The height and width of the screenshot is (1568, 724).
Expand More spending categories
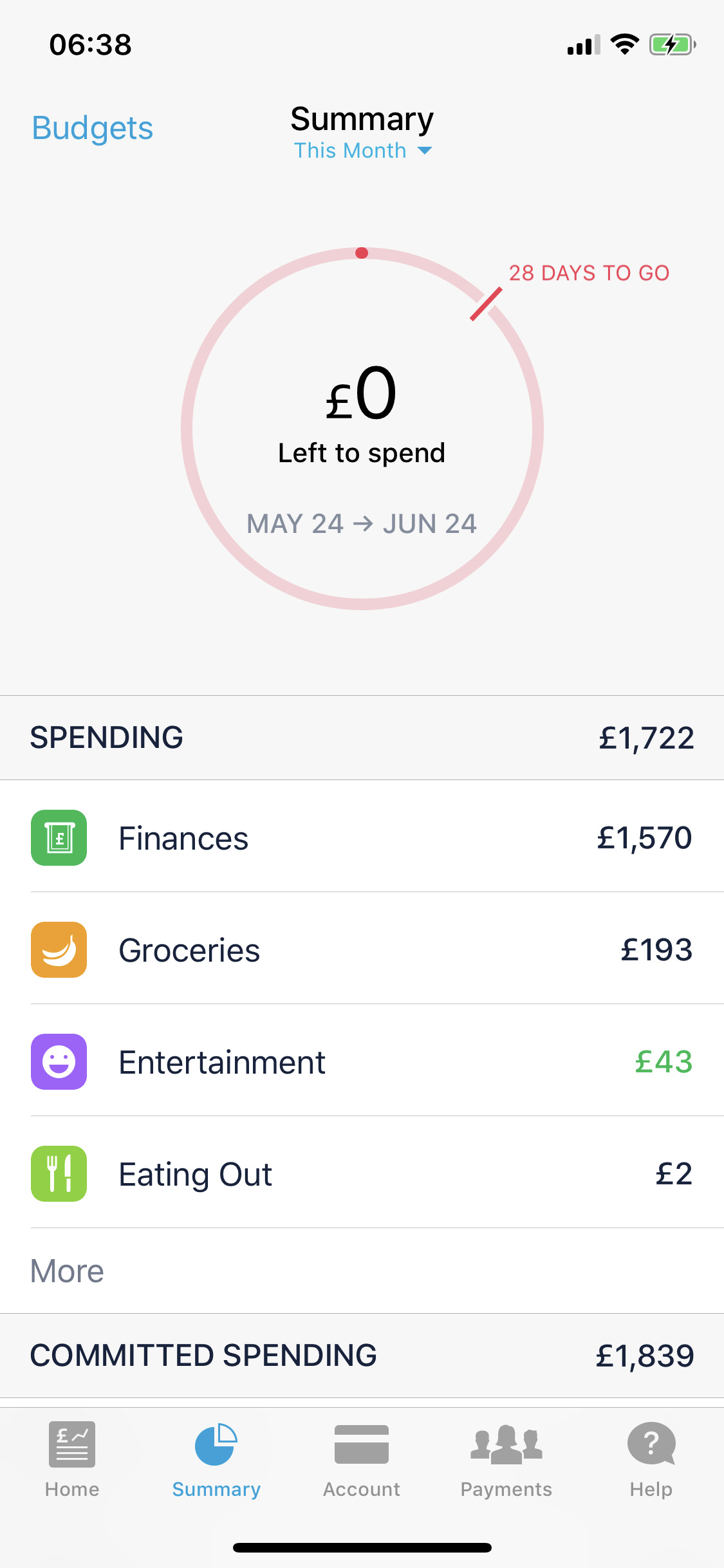[x=67, y=1271]
